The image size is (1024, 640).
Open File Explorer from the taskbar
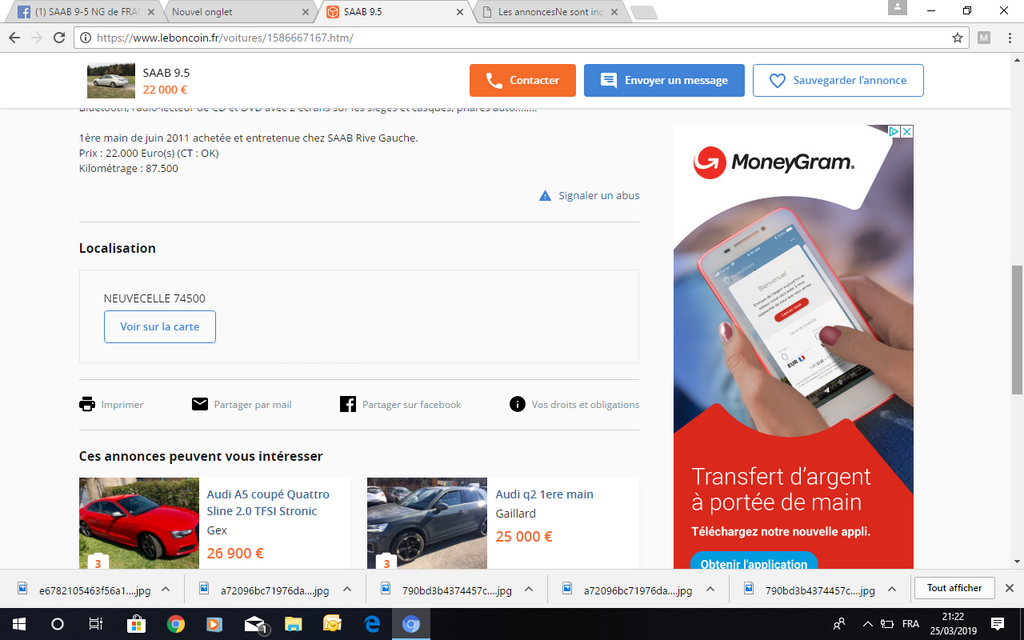(293, 624)
